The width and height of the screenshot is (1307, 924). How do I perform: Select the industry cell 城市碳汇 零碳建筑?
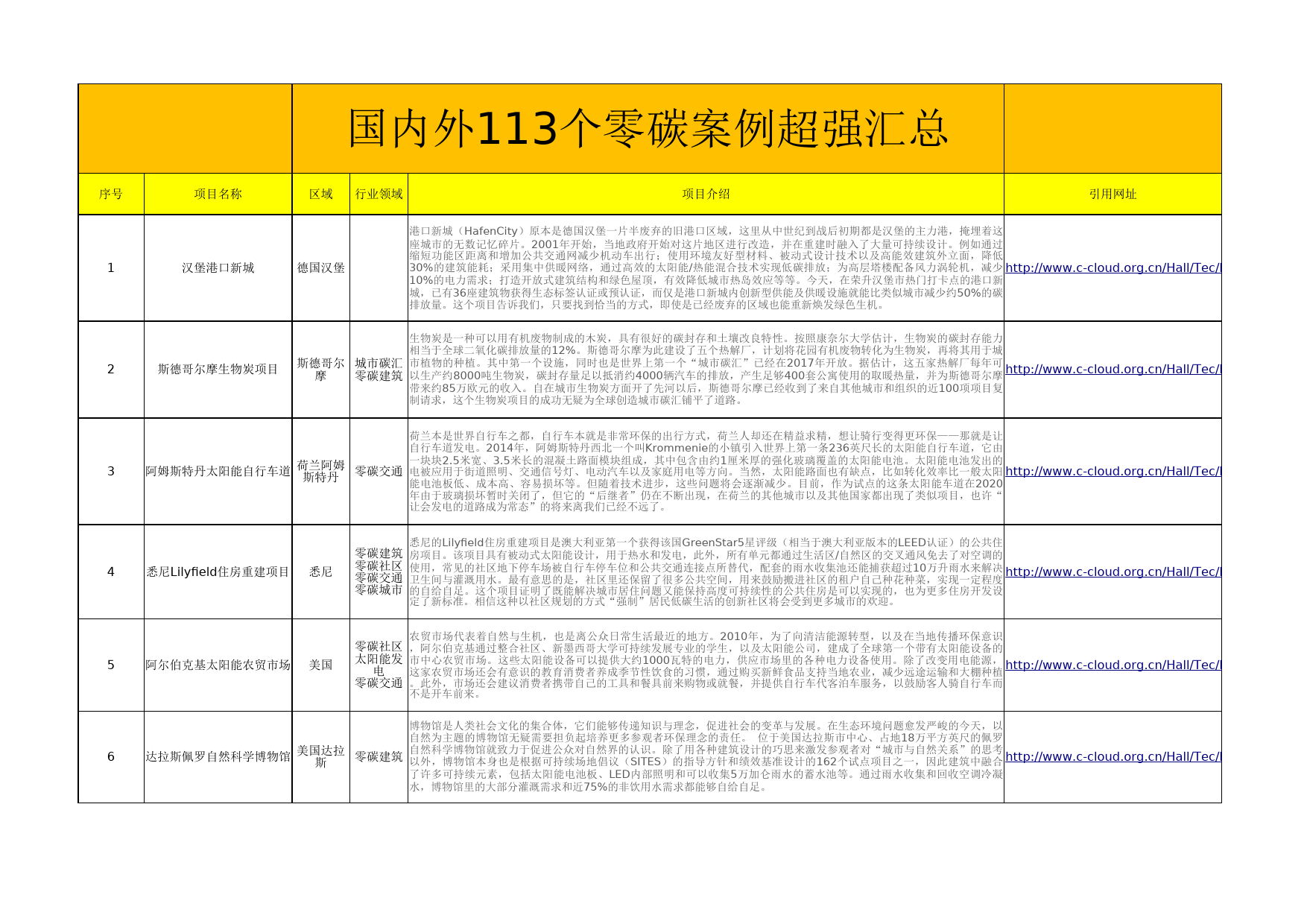click(x=379, y=370)
